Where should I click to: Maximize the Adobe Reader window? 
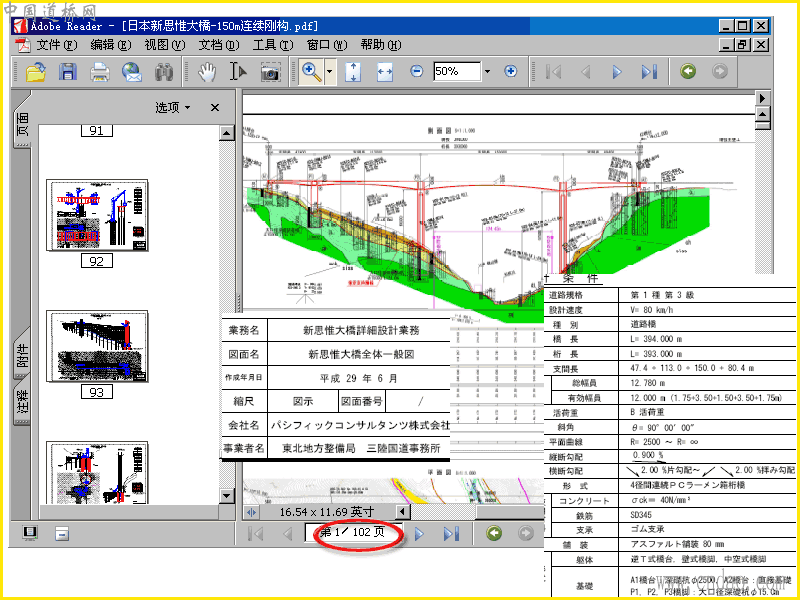(743, 26)
